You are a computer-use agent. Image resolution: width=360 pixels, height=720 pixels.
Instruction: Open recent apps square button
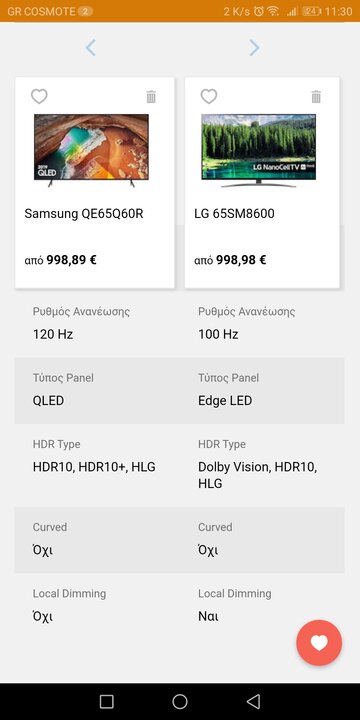point(107,701)
